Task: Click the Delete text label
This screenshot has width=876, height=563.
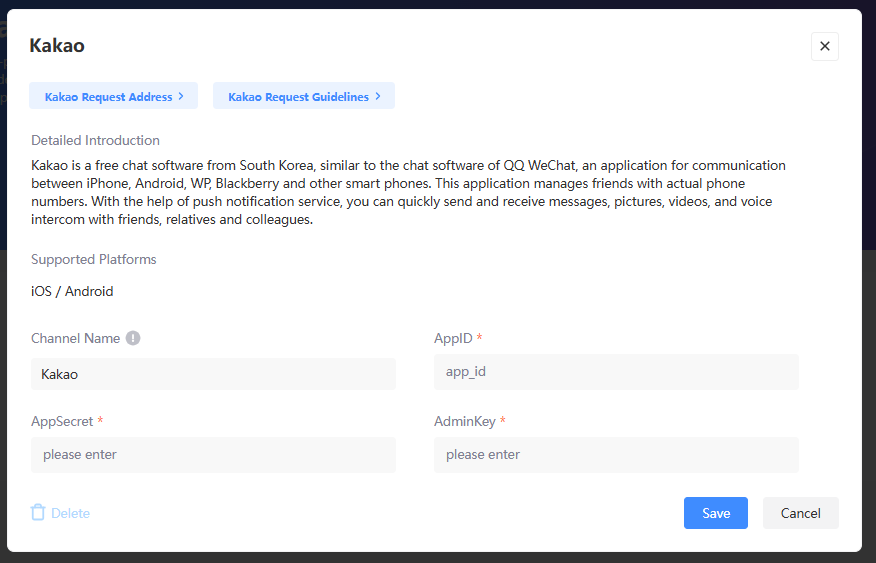Action: pos(70,513)
